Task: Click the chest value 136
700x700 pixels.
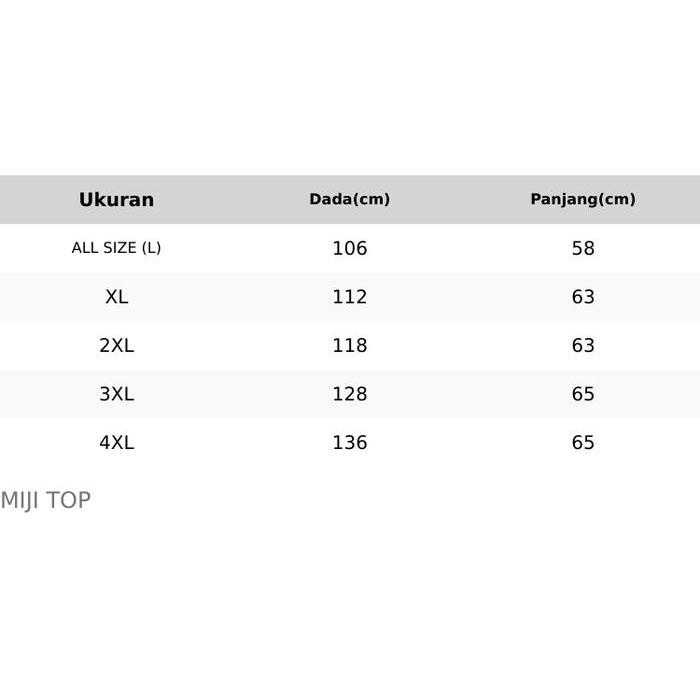Action: pos(349,443)
